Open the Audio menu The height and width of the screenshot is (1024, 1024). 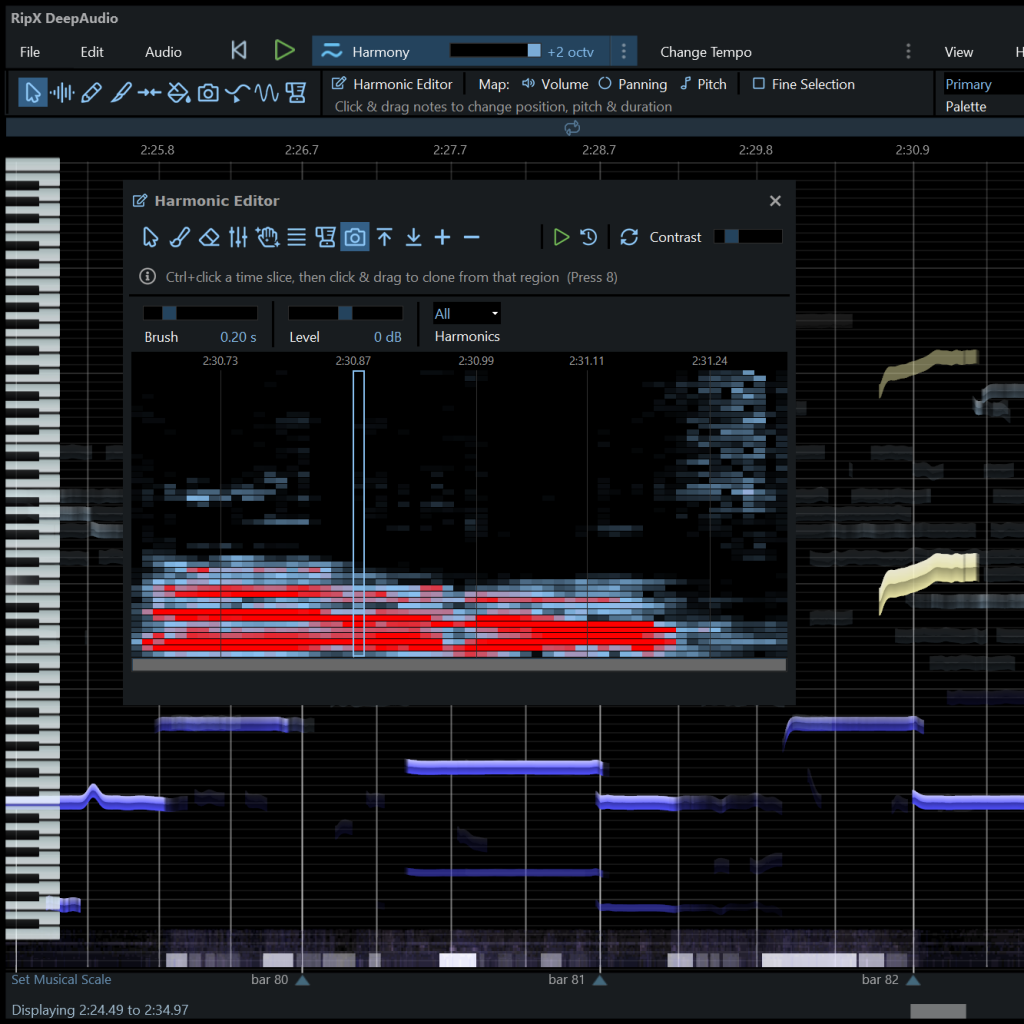(163, 52)
